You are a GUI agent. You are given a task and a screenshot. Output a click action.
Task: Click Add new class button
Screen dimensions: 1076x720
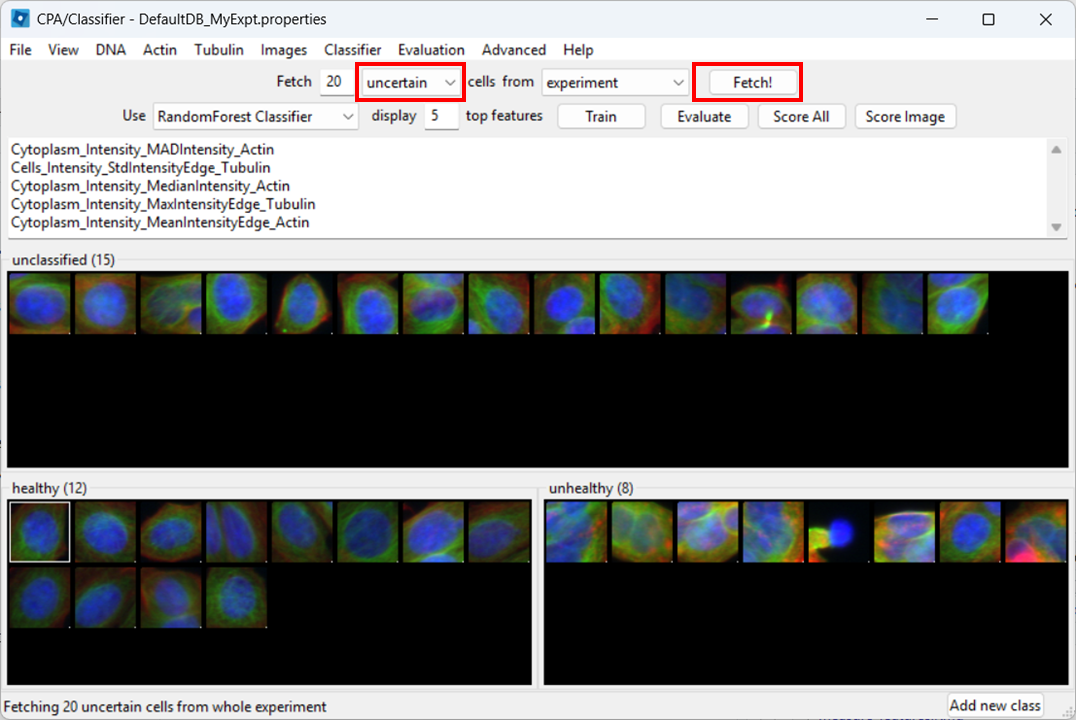point(995,704)
